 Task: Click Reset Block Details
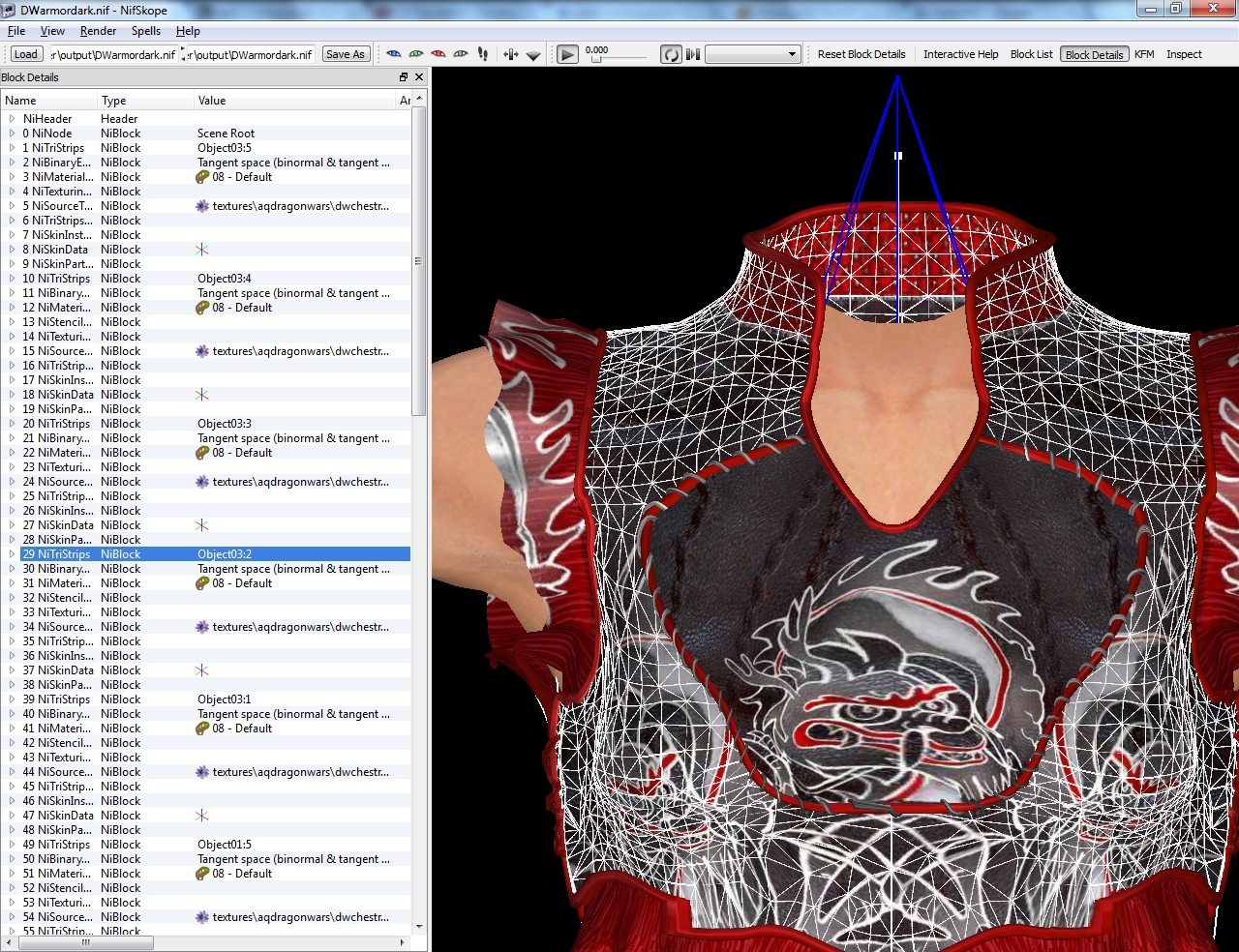coord(861,54)
